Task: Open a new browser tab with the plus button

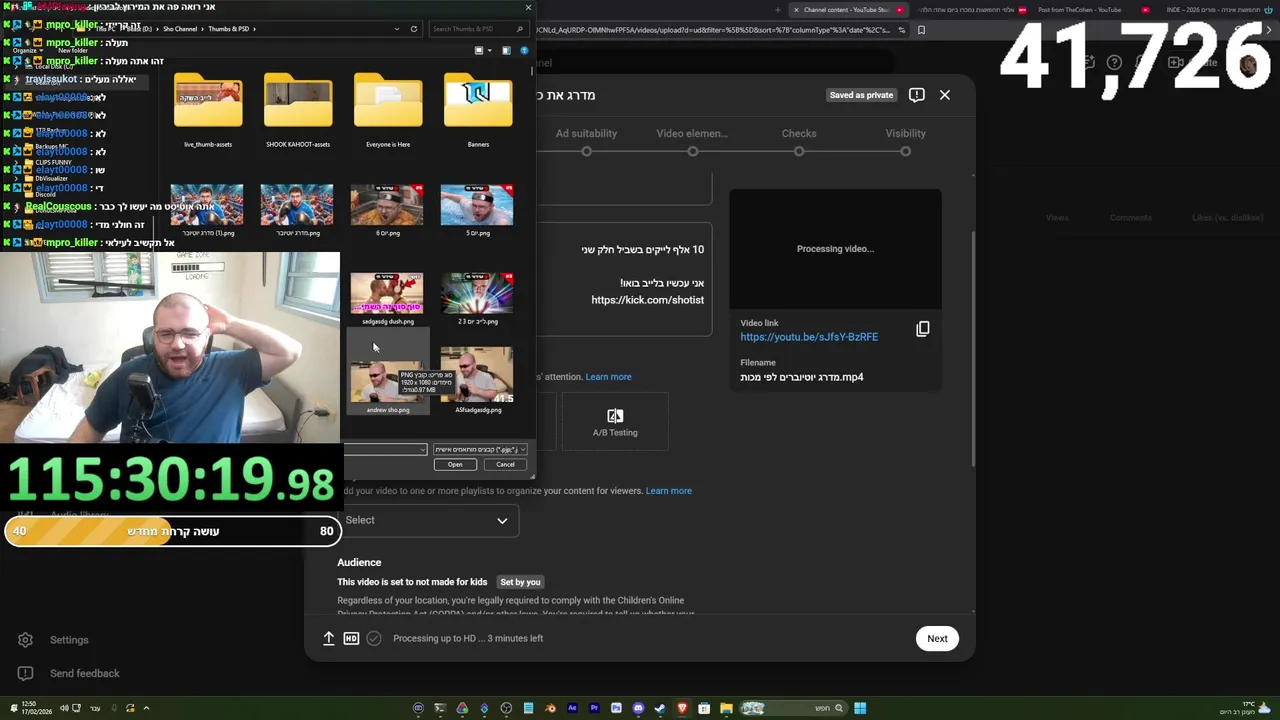Action: (778, 10)
